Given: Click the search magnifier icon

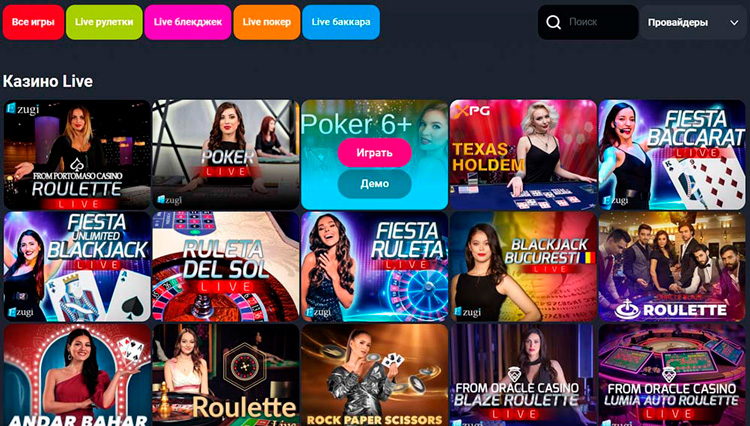Looking at the screenshot, I should (x=553, y=22).
